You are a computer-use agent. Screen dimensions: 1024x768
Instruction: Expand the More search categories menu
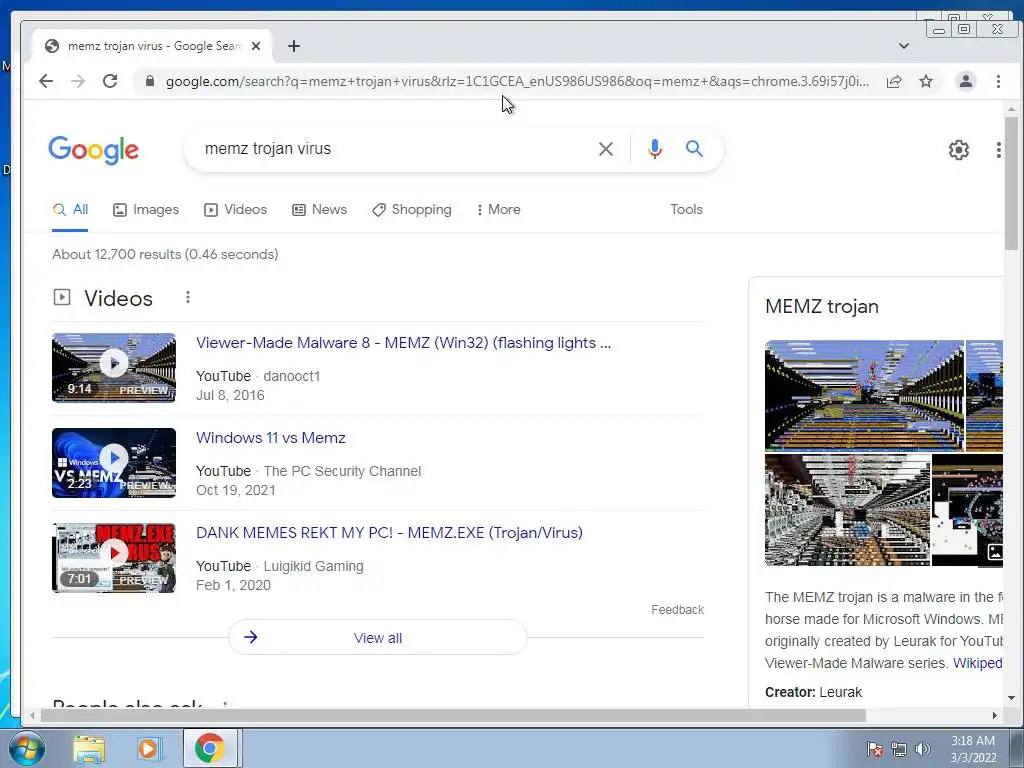pyautogui.click(x=498, y=210)
